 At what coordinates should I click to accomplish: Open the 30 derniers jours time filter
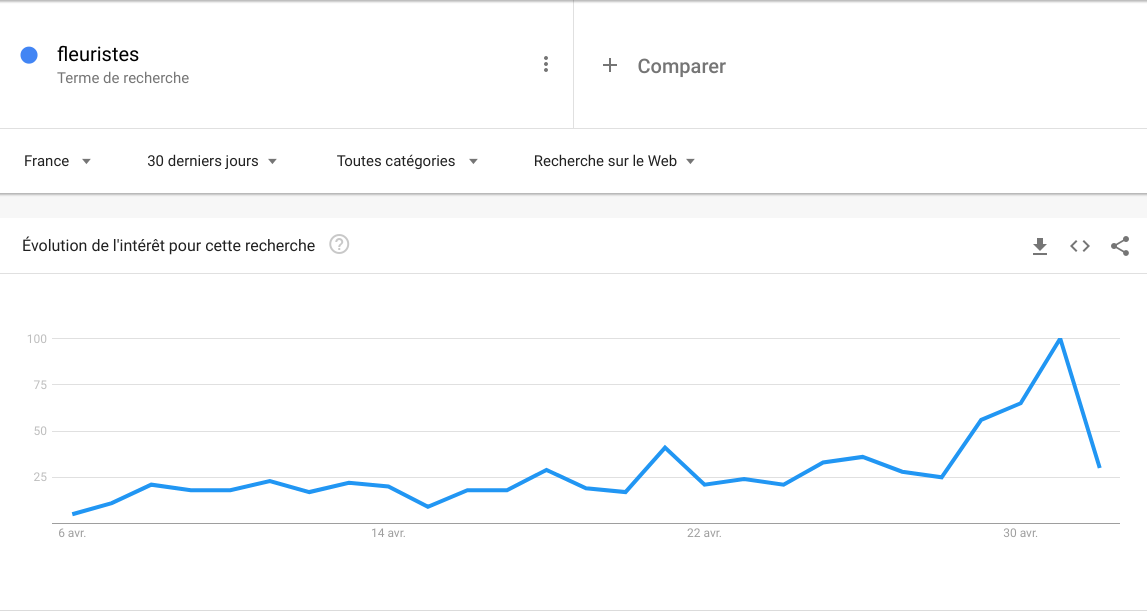tap(212, 161)
